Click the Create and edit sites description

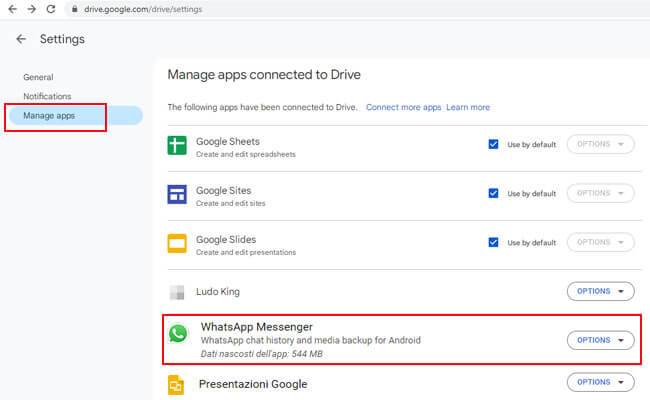(x=230, y=204)
